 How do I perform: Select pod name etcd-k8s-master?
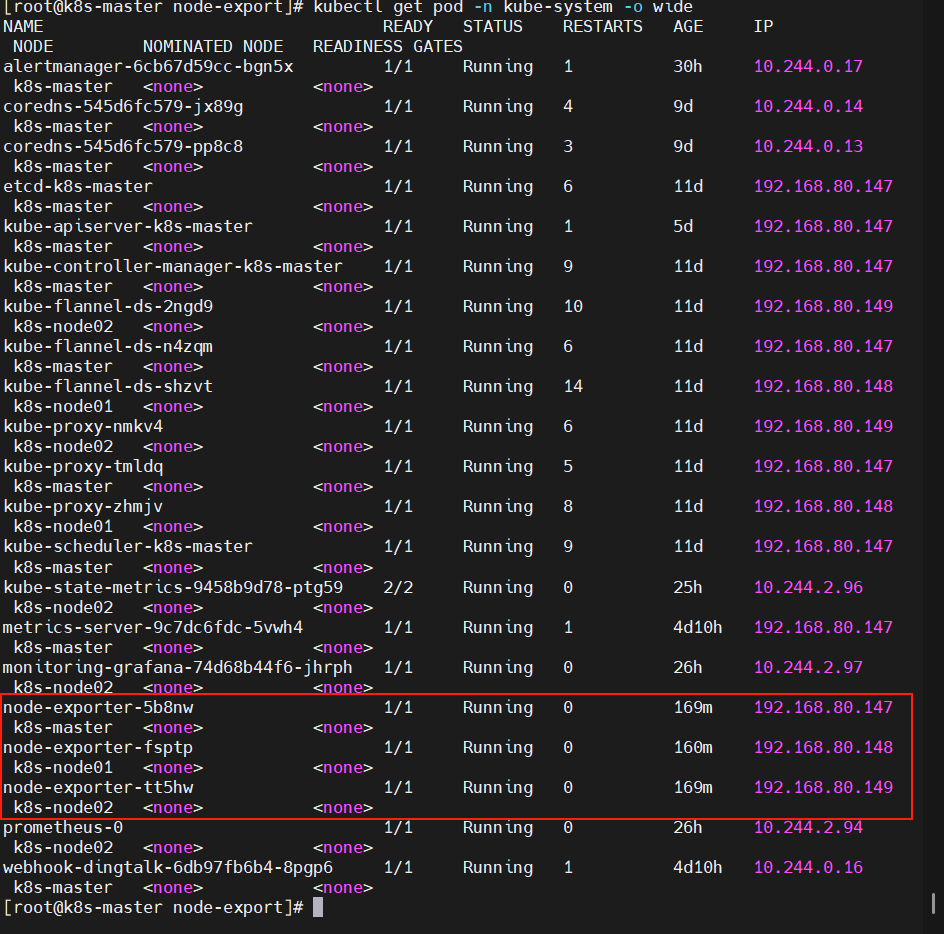[x=78, y=187]
